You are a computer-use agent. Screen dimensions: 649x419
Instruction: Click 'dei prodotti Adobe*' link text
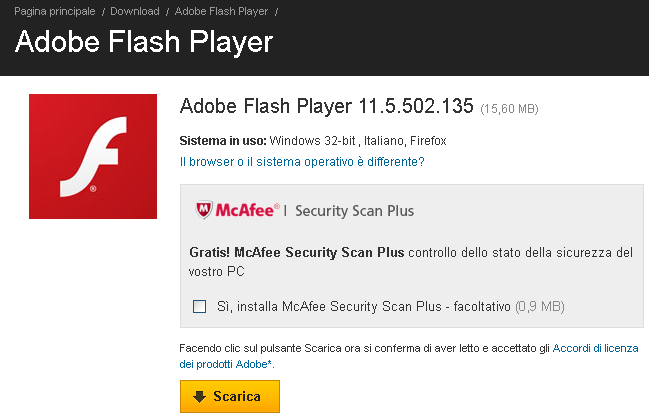point(226,364)
